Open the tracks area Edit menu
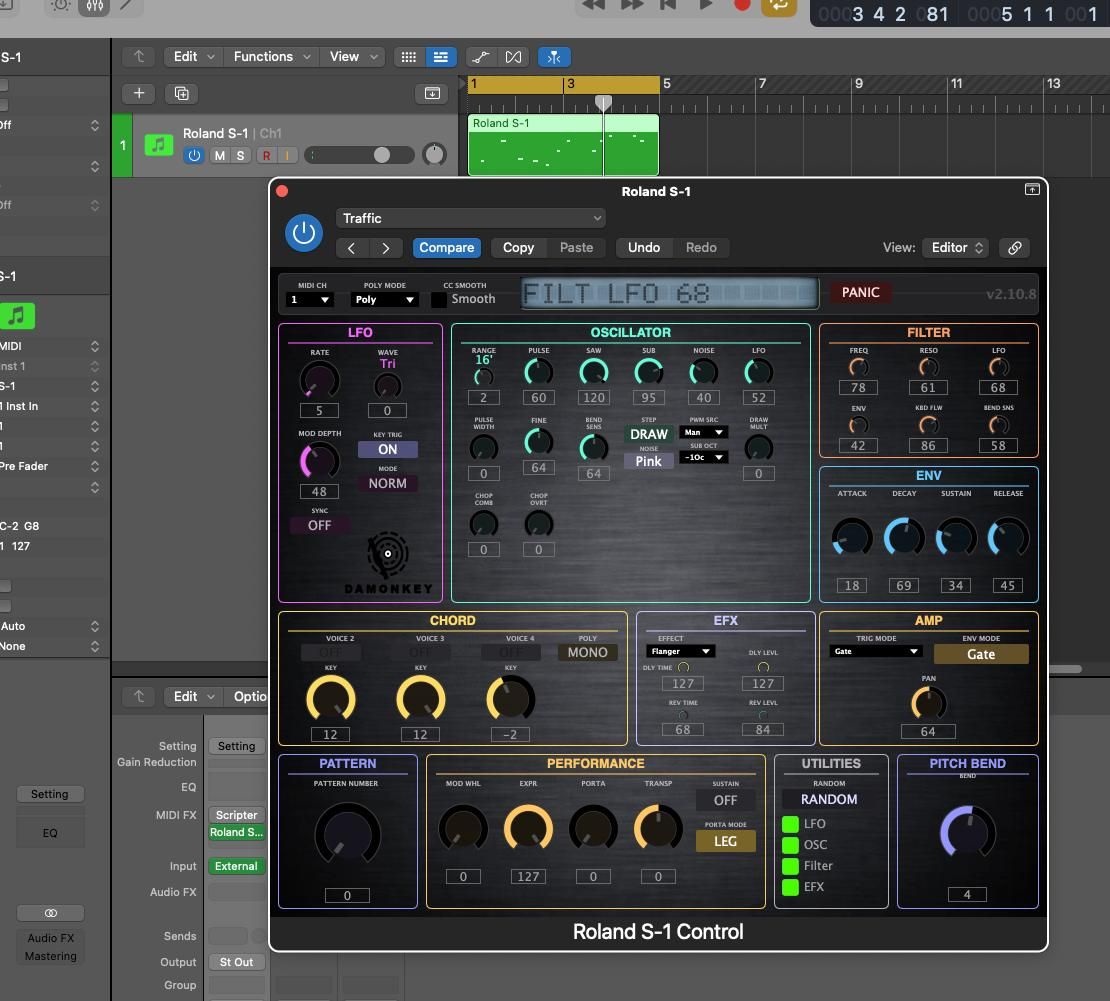 193,57
